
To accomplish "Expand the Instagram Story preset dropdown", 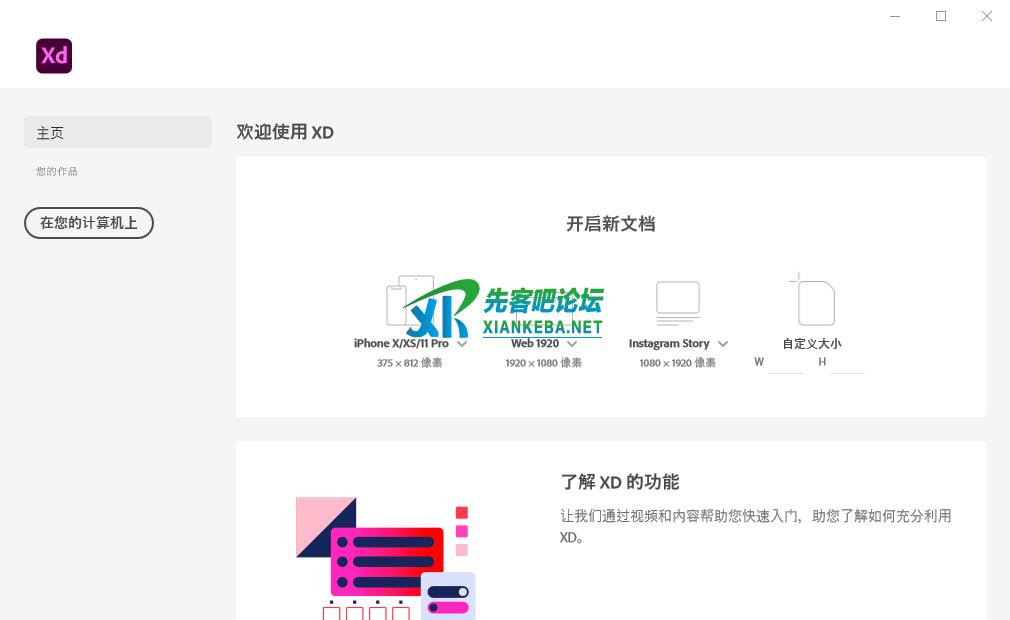I will click(723, 344).
